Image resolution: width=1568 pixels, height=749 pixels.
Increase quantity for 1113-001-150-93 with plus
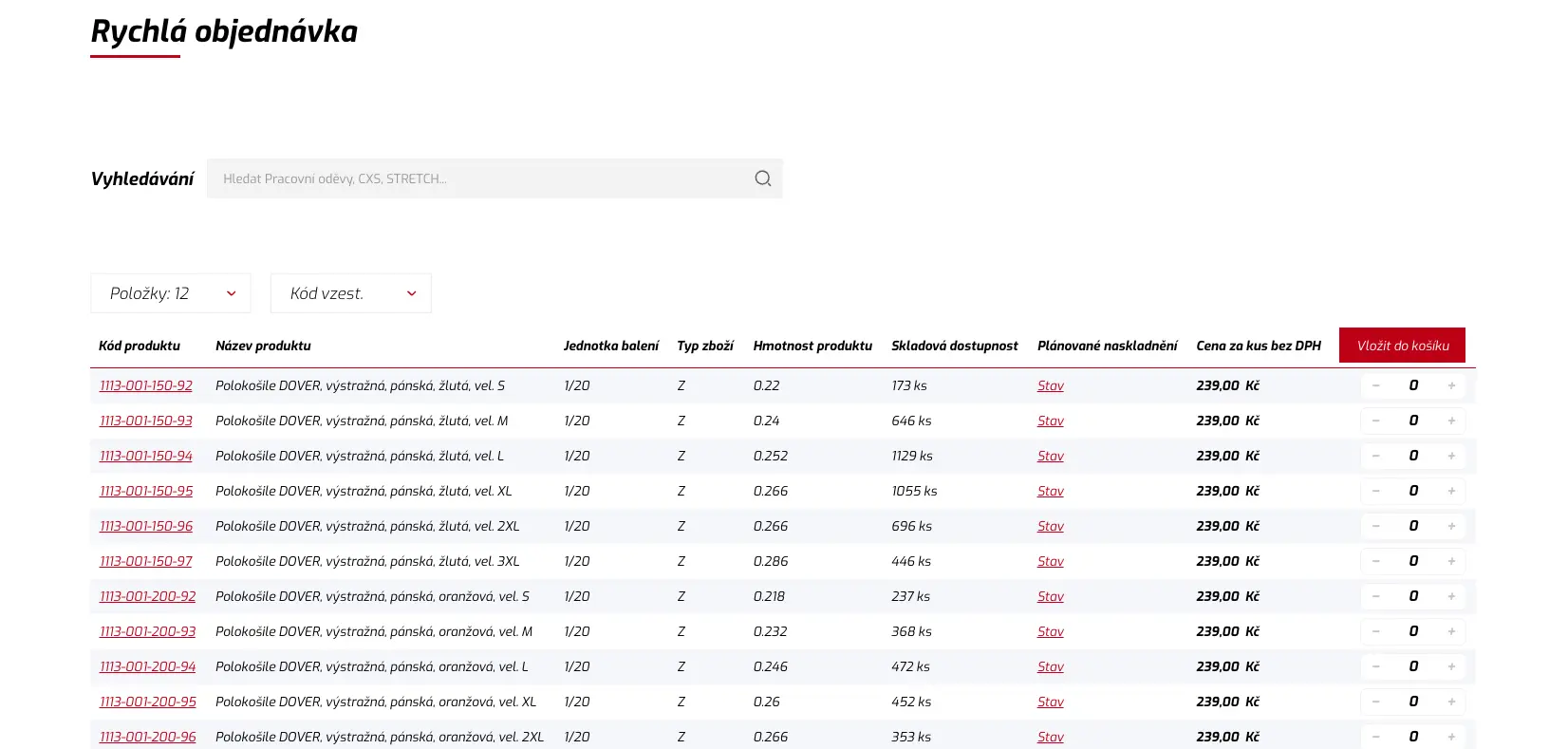1451,421
